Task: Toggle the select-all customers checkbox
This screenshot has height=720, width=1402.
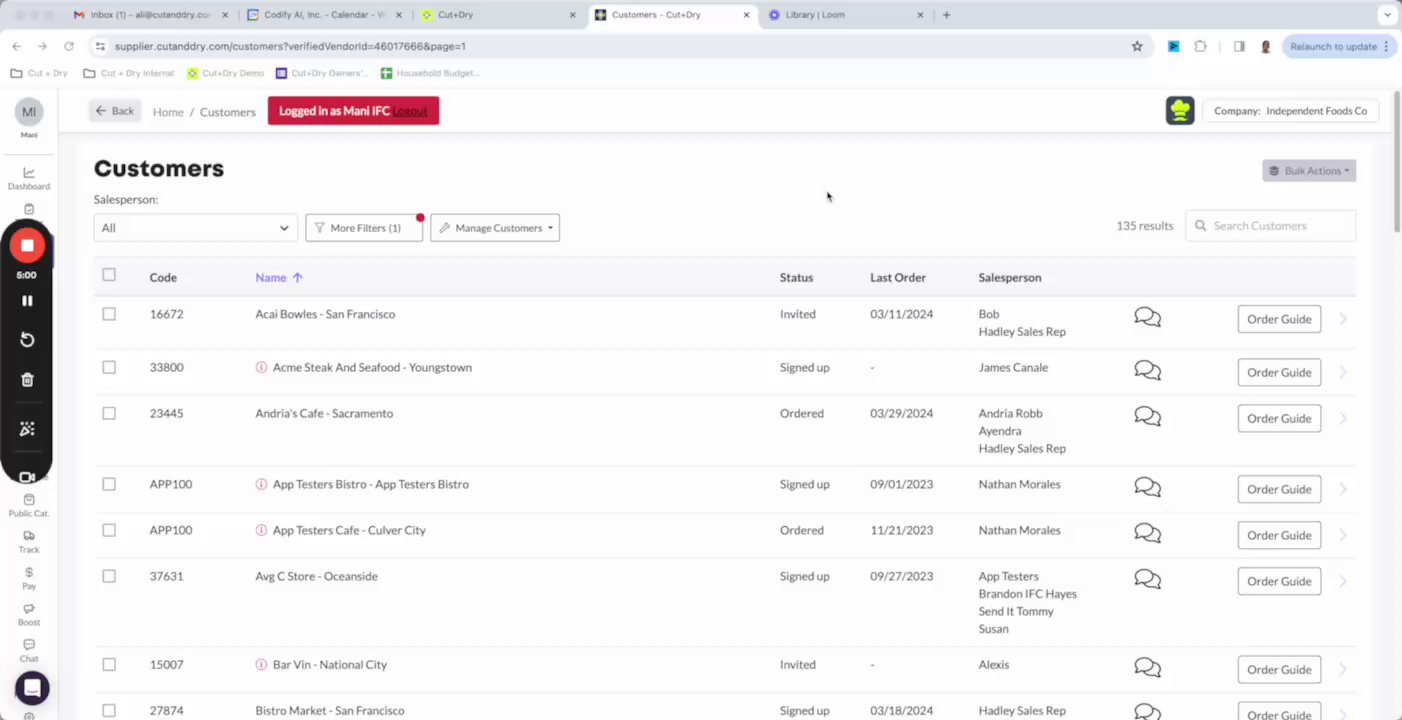Action: 109,275
